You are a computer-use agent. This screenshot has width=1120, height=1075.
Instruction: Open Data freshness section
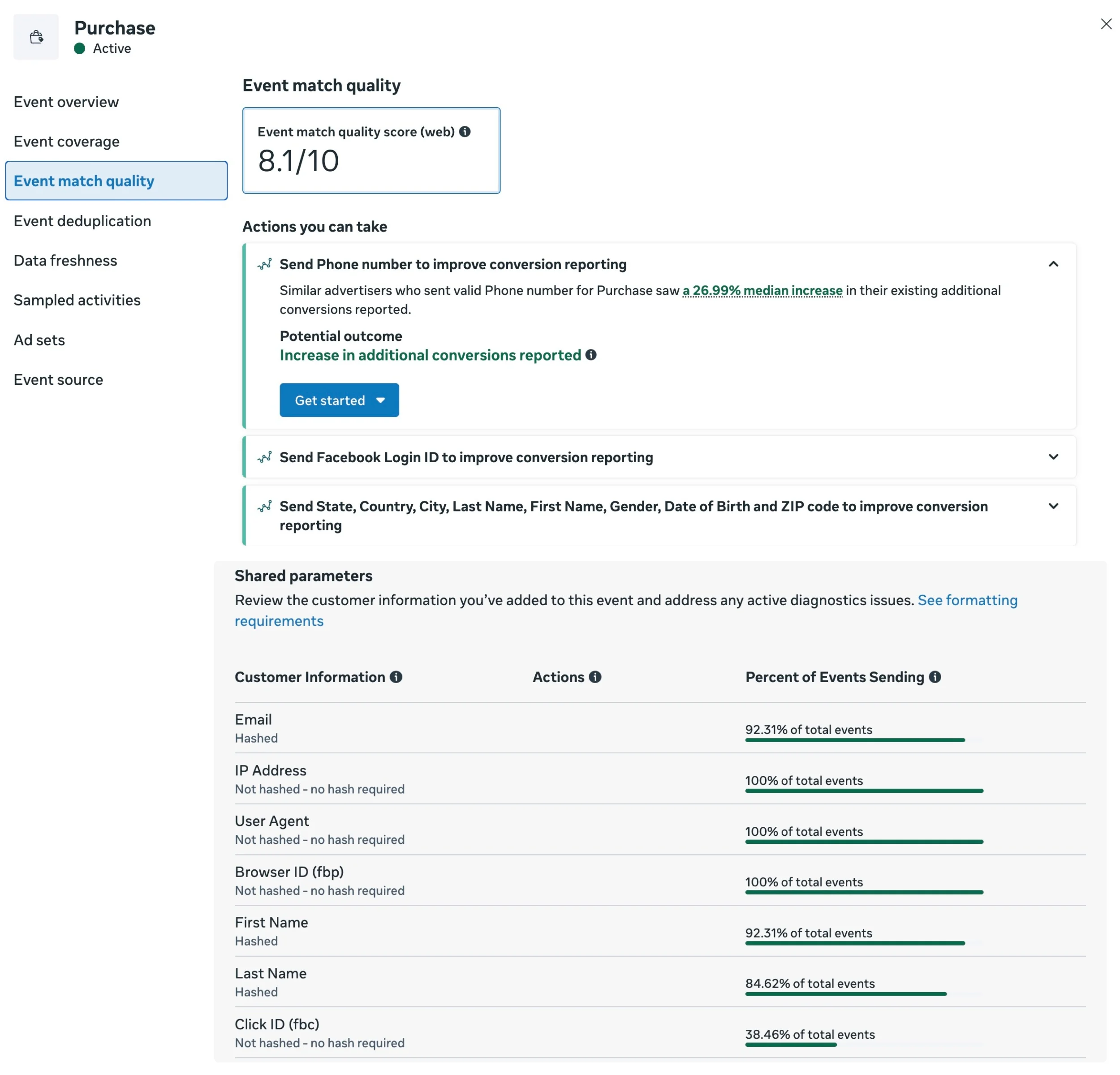pyautogui.click(x=65, y=261)
